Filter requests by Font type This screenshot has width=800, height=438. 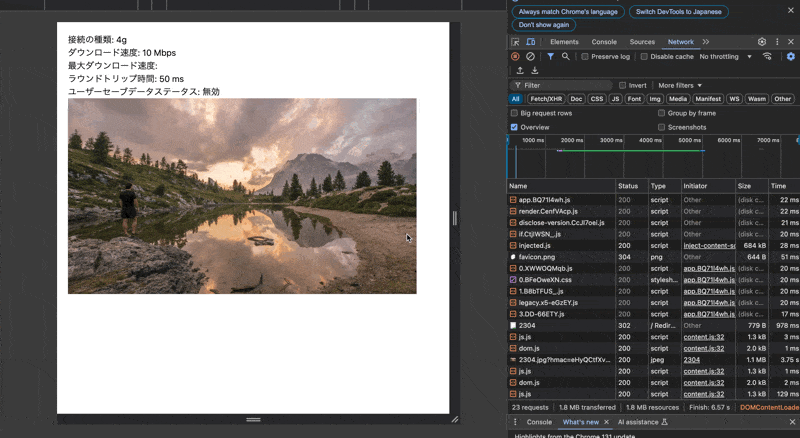(634, 99)
